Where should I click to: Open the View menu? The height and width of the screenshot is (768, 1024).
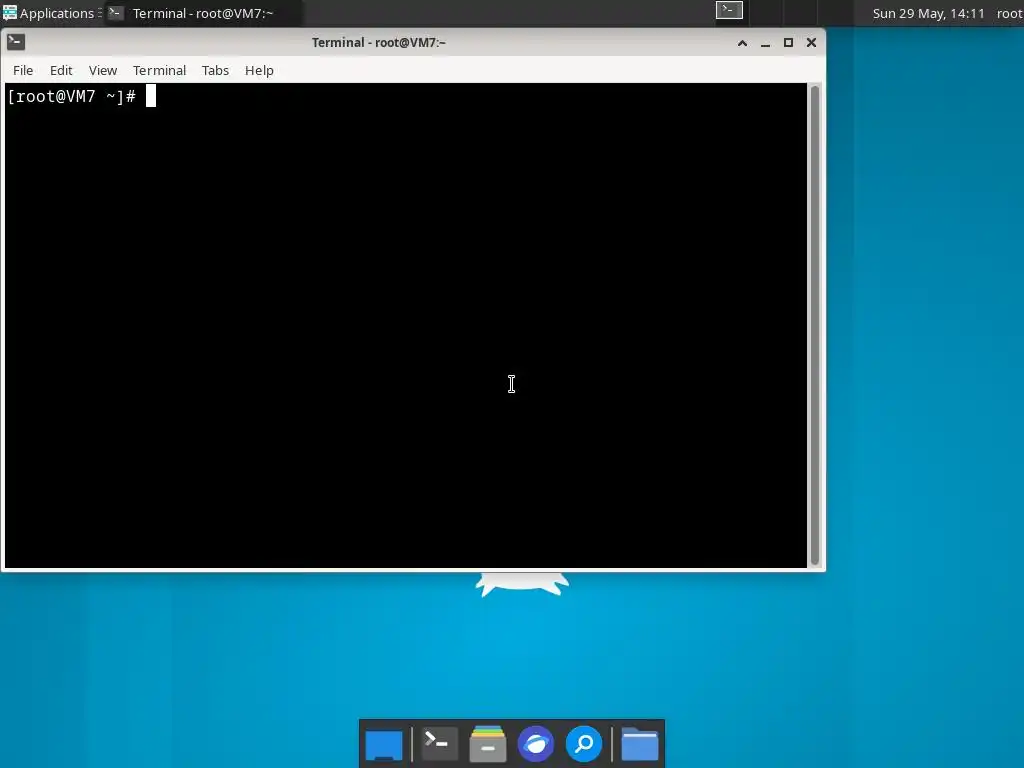[x=103, y=71]
